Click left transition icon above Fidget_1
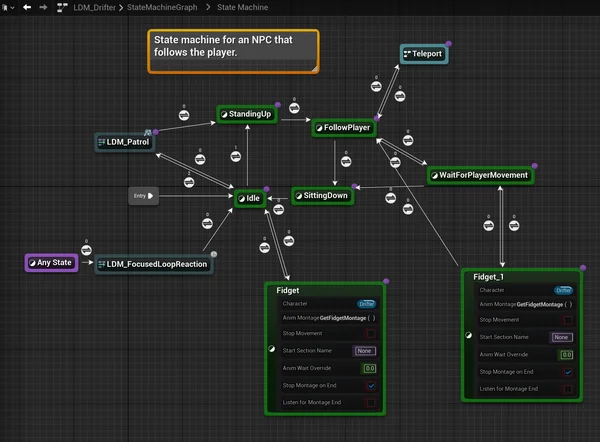 [x=489, y=226]
